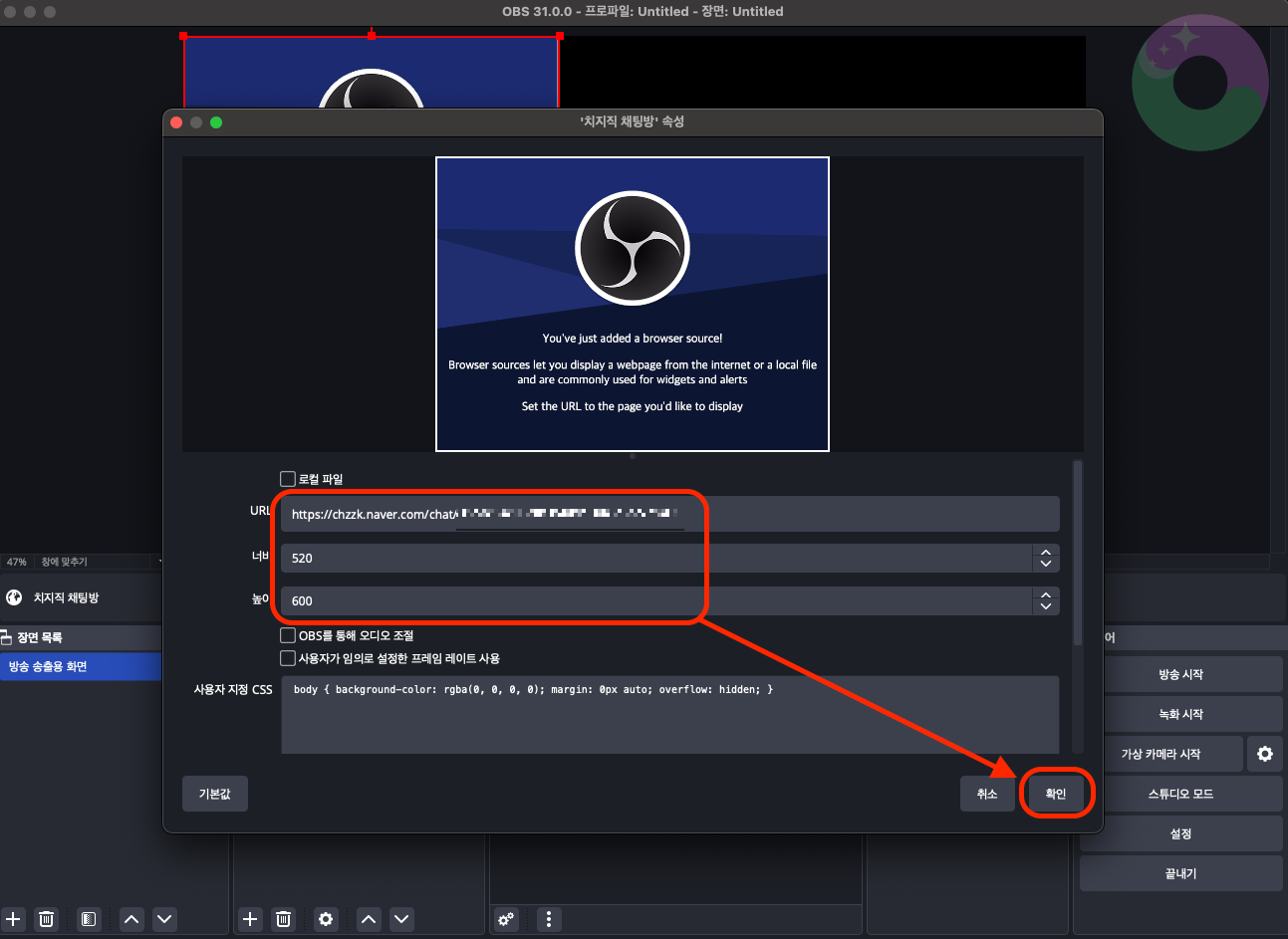Image resolution: width=1288 pixels, height=939 pixels.
Task: Click 녹화 시작 to start recording
Action: (x=1181, y=714)
